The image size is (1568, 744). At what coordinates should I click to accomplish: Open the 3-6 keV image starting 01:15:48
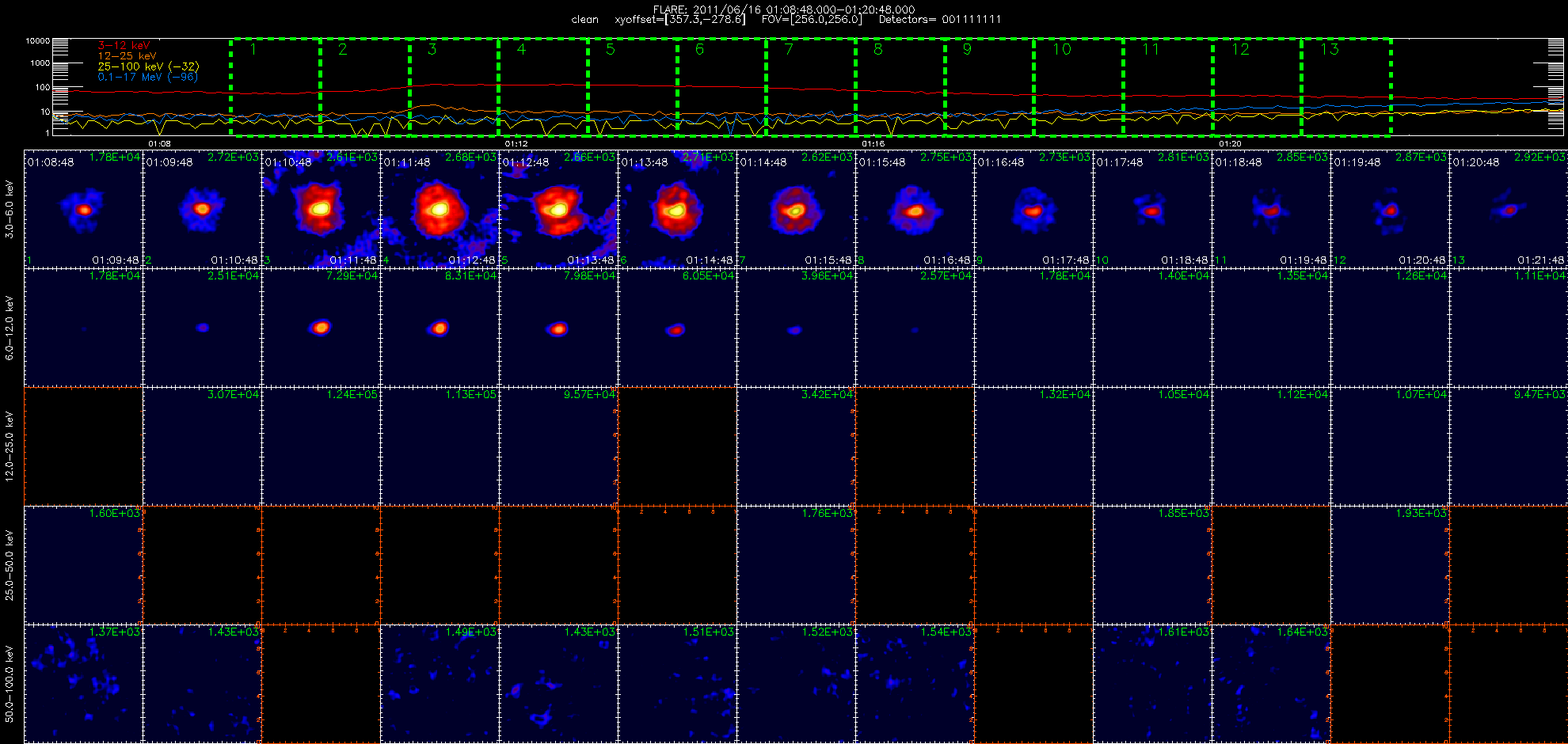pyautogui.click(x=915, y=209)
